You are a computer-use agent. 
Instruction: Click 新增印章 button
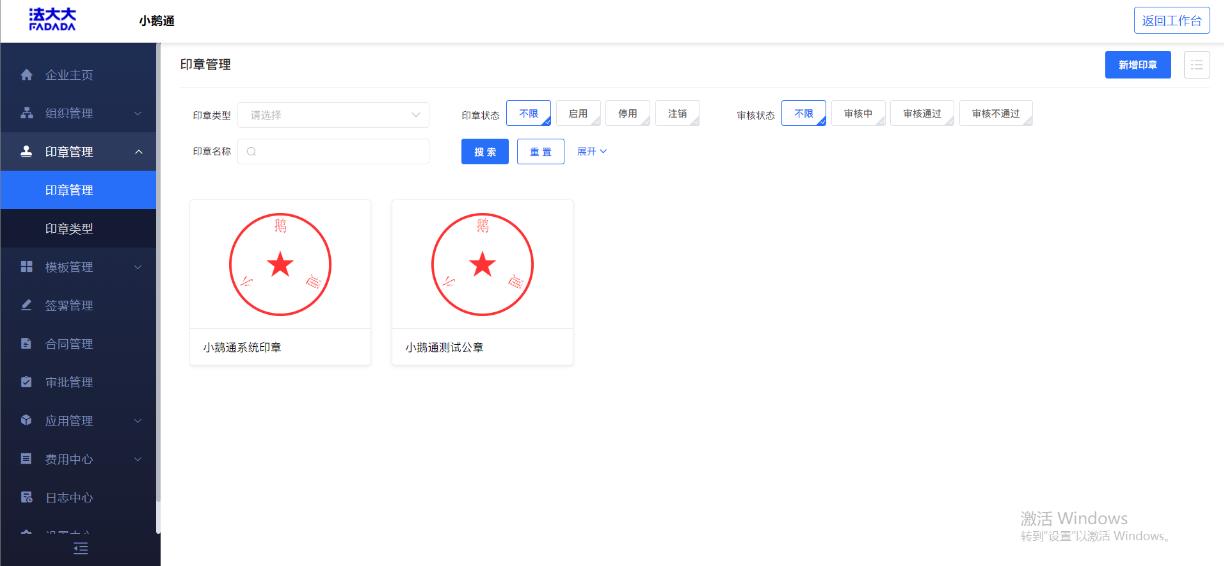click(x=1138, y=65)
